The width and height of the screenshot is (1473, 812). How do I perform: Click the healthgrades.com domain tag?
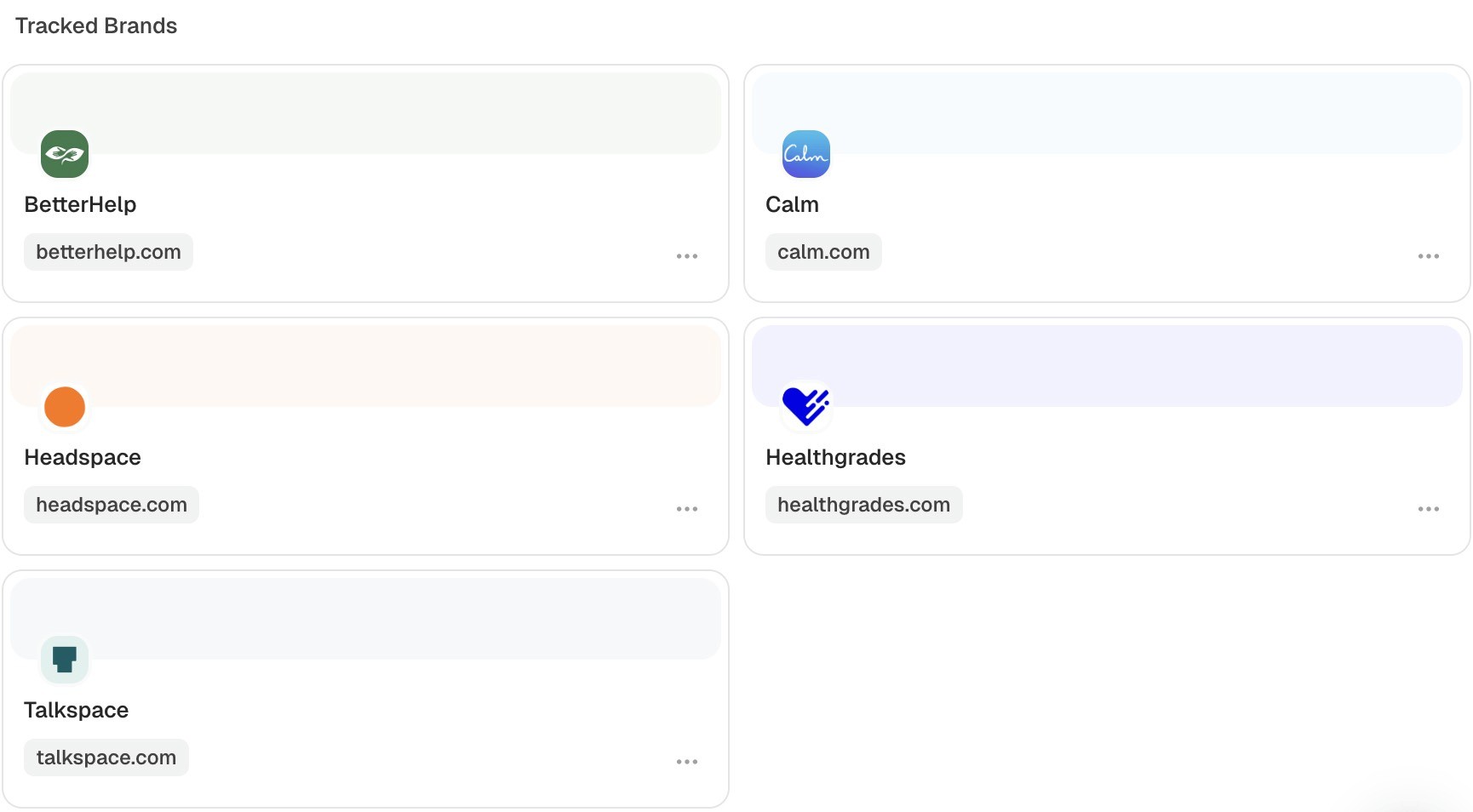click(x=864, y=505)
